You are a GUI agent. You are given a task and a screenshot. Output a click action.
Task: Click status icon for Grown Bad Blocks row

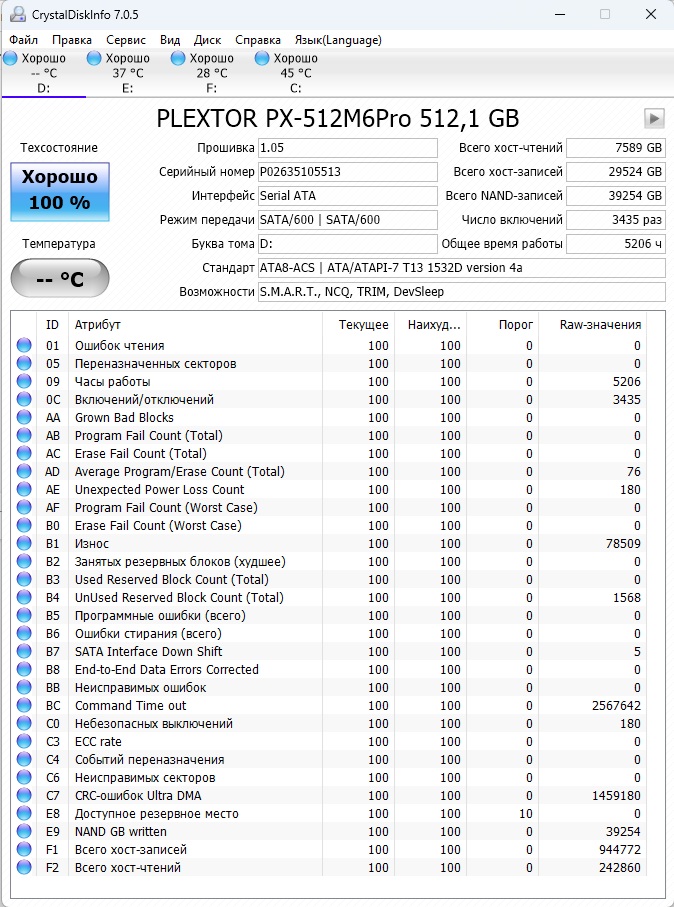pos(24,417)
